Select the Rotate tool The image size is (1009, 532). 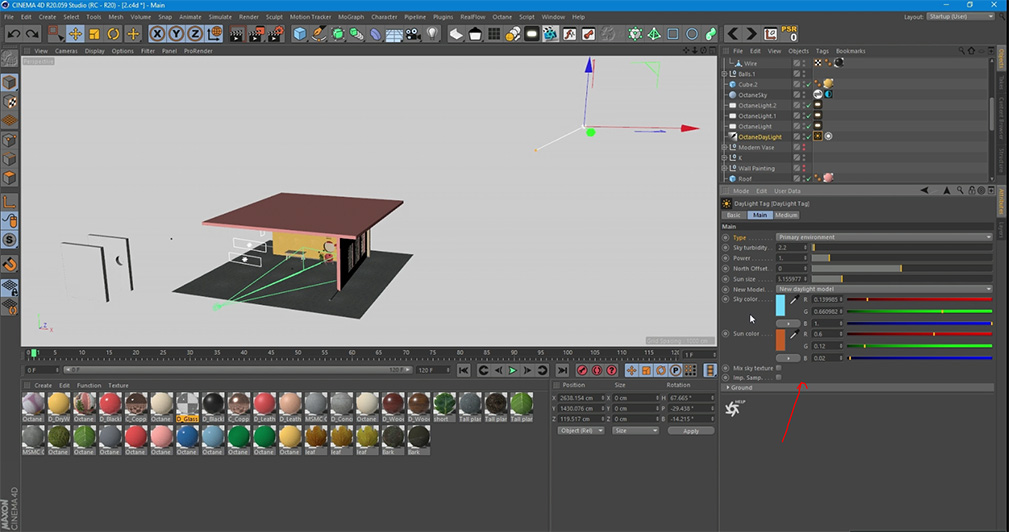tap(113, 34)
